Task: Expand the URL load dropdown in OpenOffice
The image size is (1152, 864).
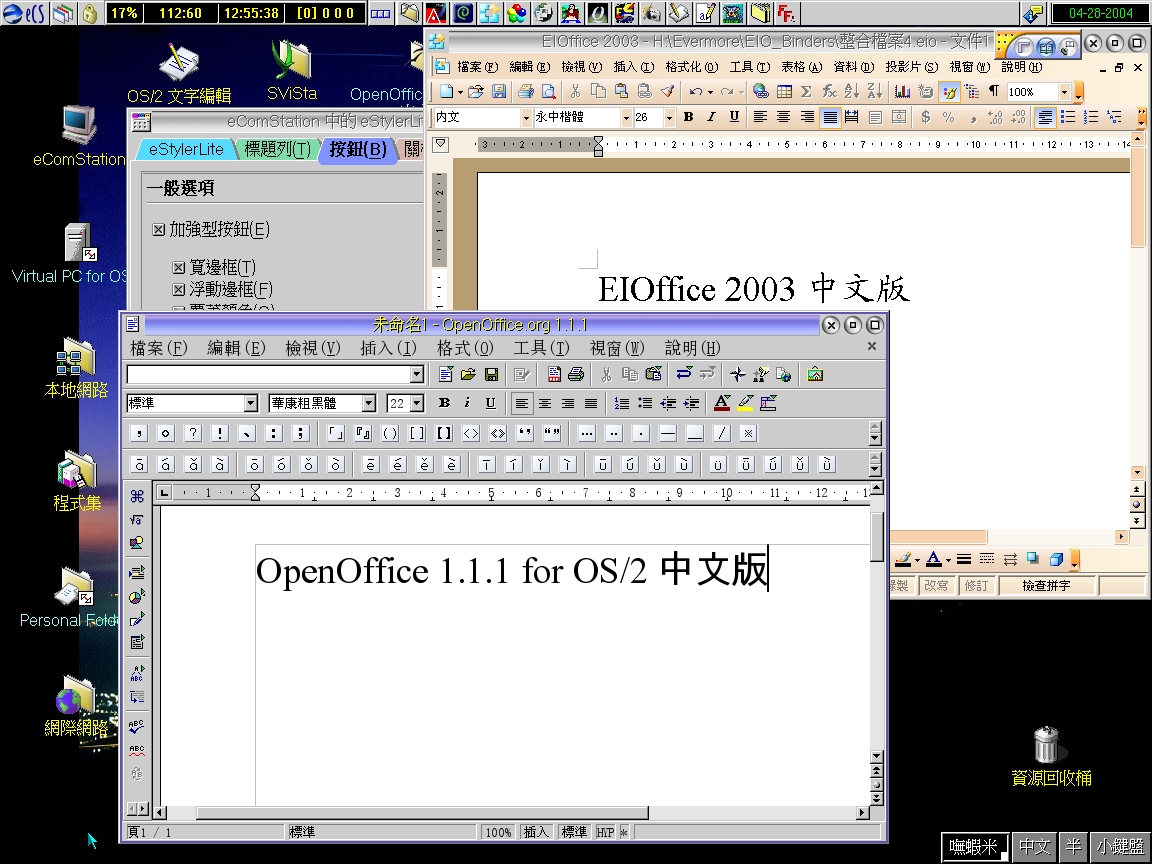Action: pos(417,375)
